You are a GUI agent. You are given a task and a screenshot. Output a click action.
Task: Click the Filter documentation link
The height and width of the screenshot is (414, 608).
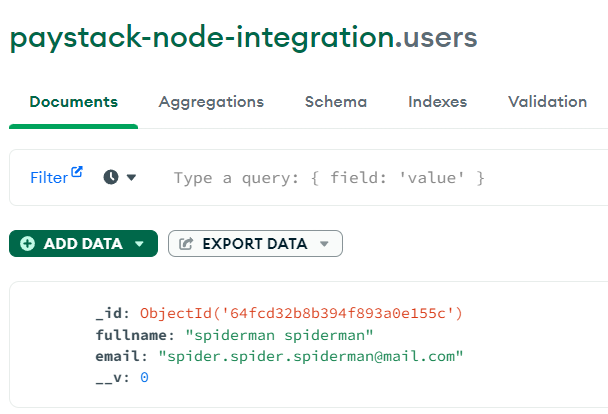pyautogui.click(x=48, y=178)
